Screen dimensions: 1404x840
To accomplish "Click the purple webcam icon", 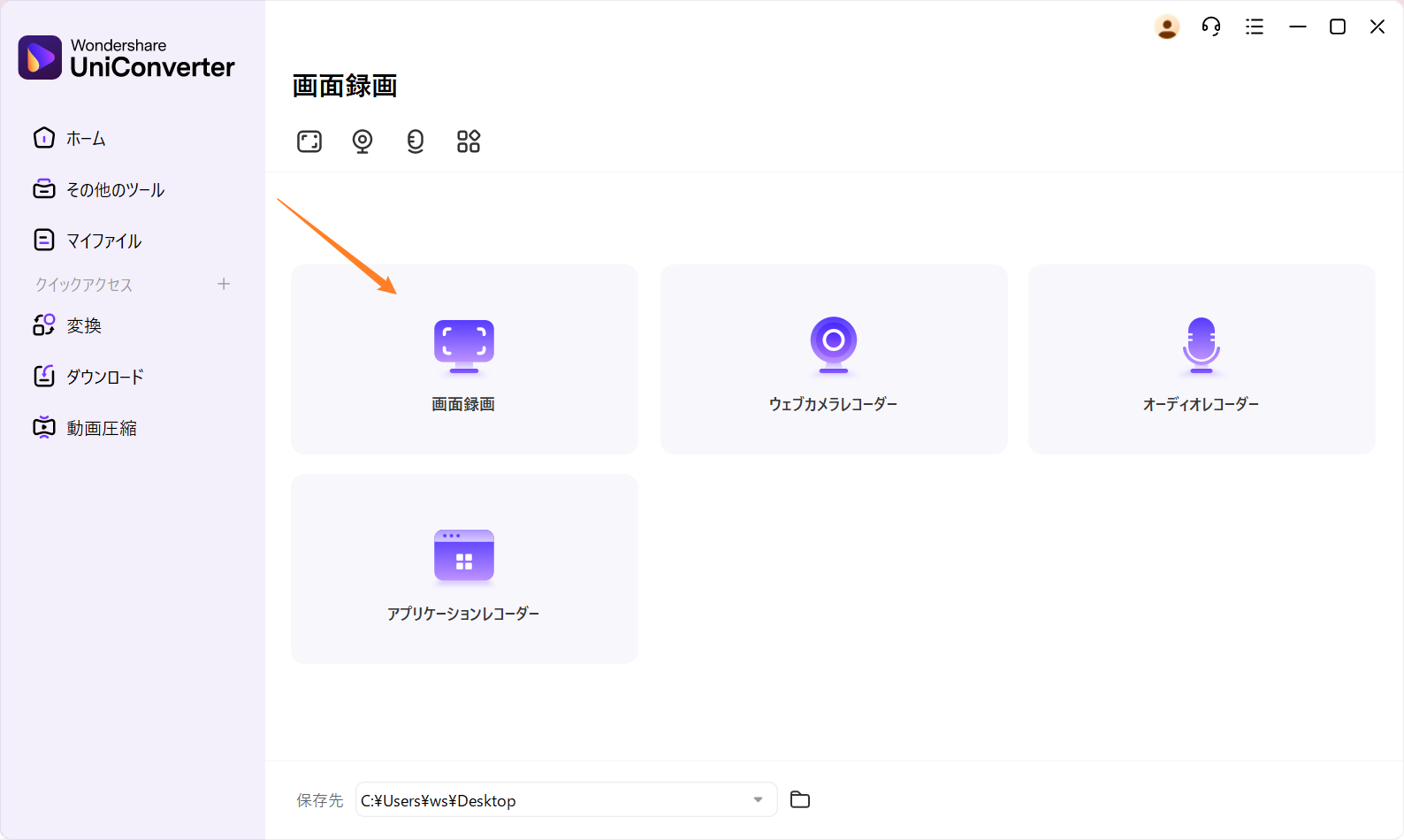I will (834, 345).
